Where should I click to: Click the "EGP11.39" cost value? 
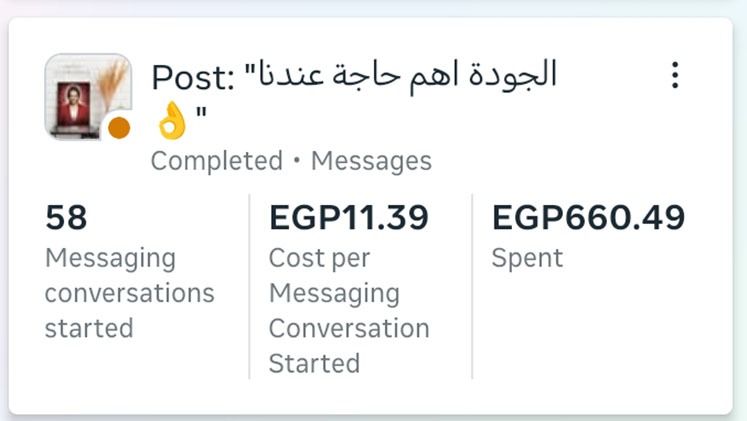pos(349,217)
